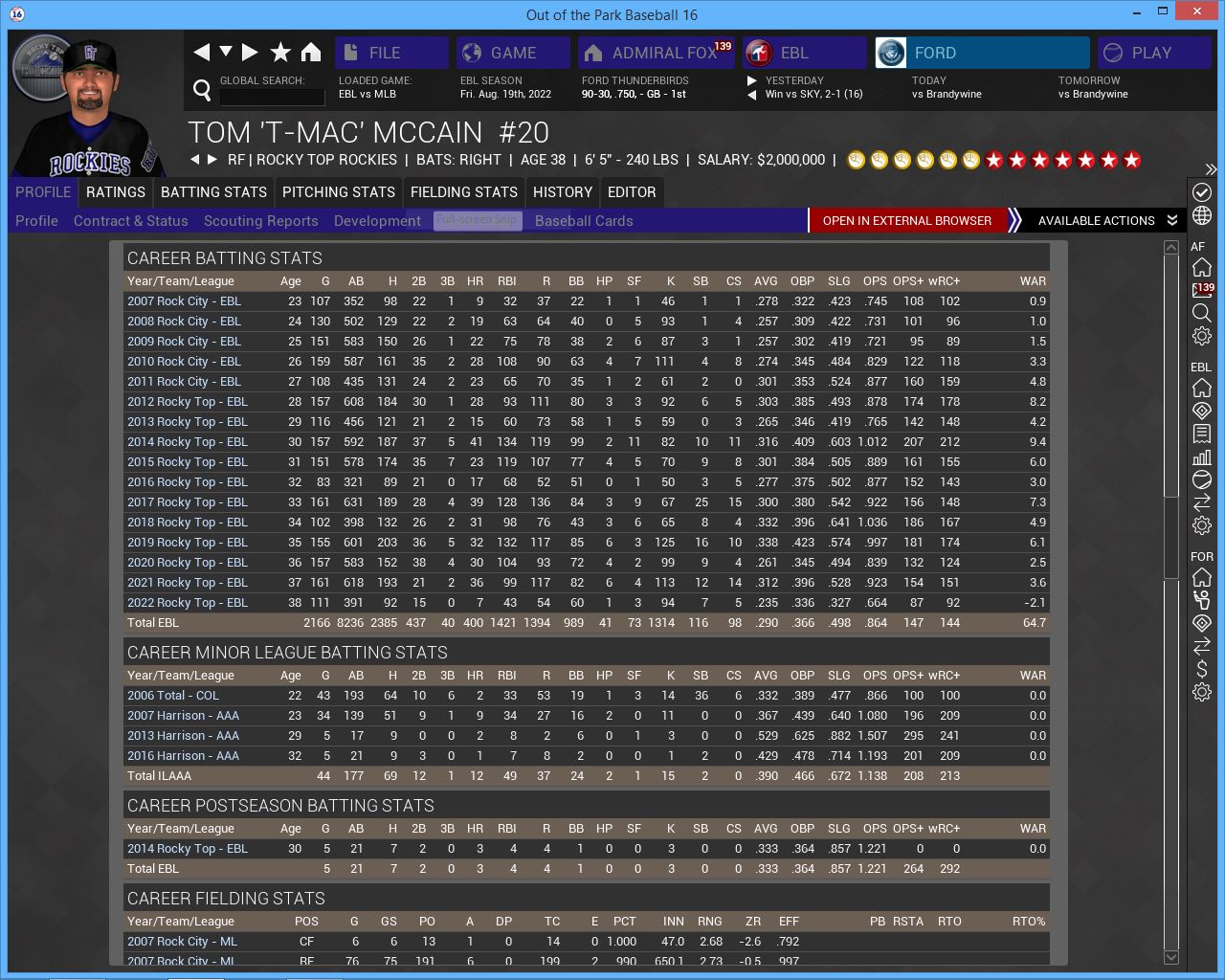Switch to the FIELDING STATS tab
Image resolution: width=1225 pixels, height=980 pixels.
tap(464, 192)
